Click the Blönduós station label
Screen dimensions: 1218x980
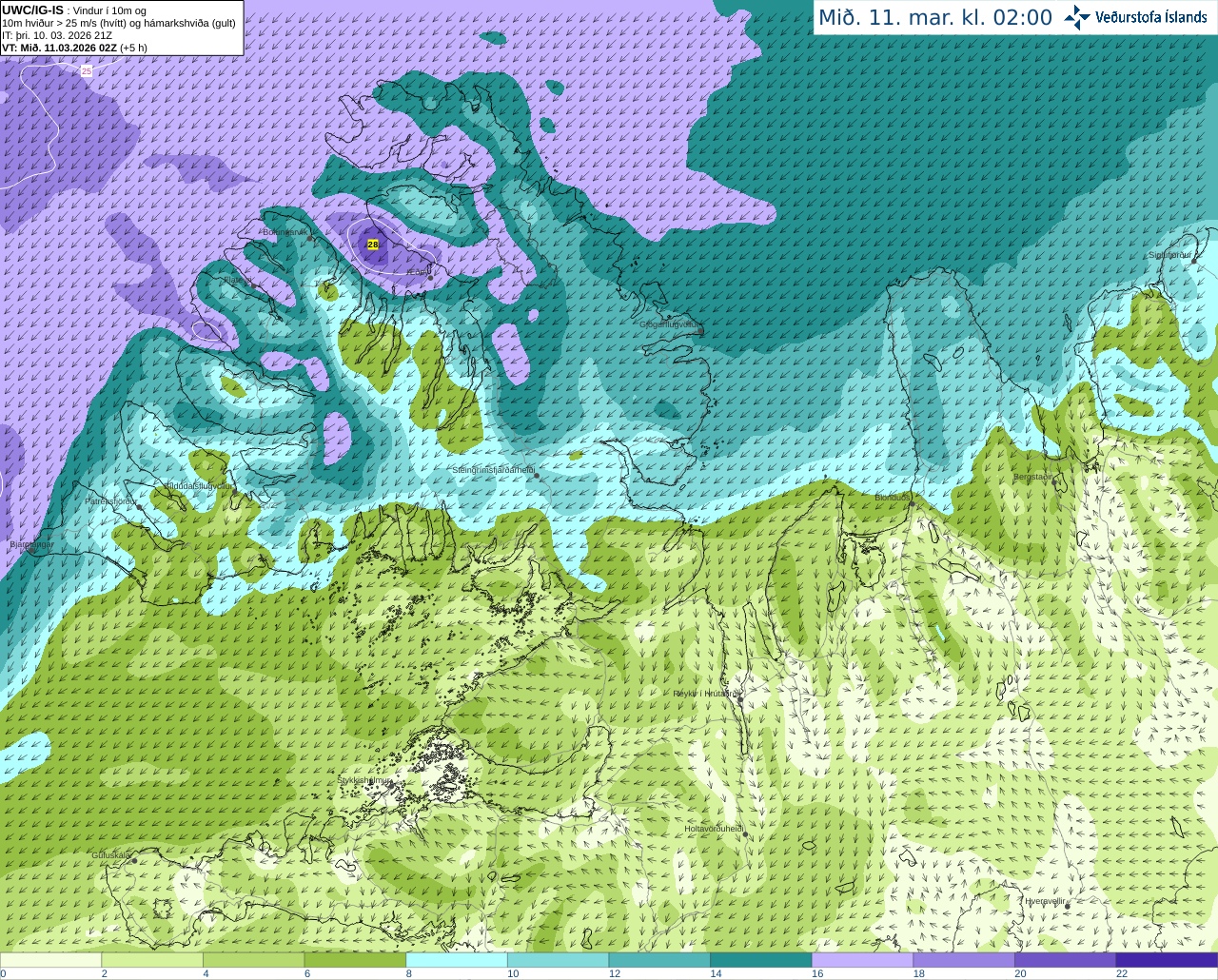tap(893, 498)
